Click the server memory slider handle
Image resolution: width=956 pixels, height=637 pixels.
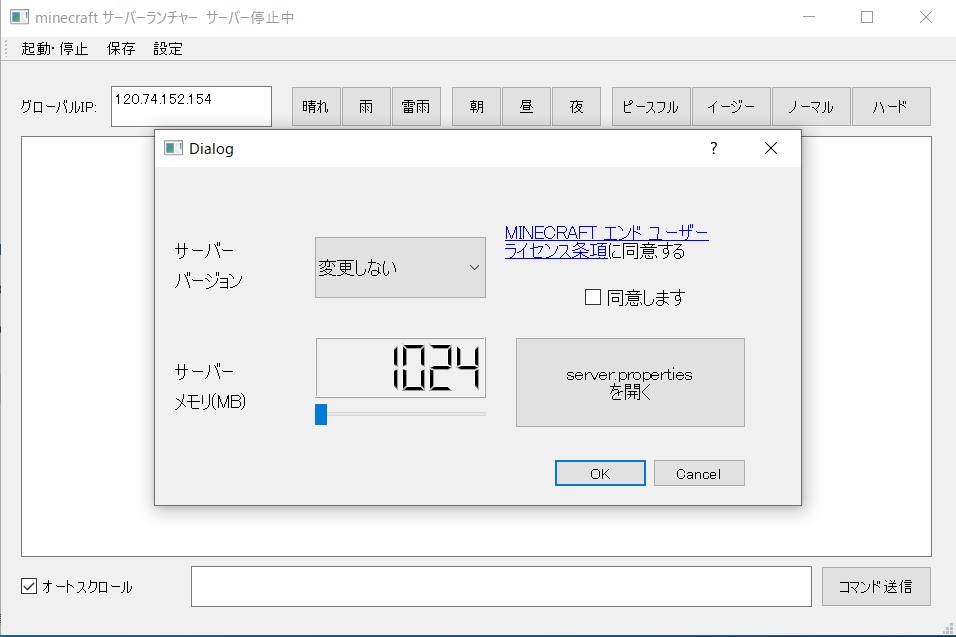pyautogui.click(x=321, y=414)
